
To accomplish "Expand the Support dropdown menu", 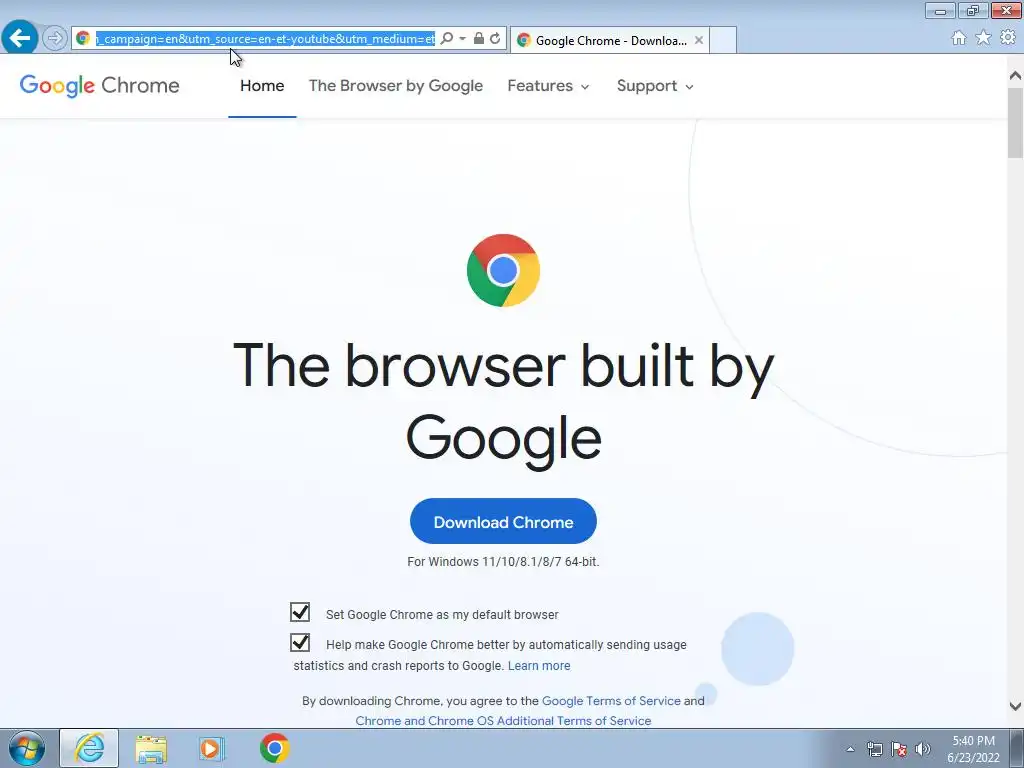I will [655, 86].
